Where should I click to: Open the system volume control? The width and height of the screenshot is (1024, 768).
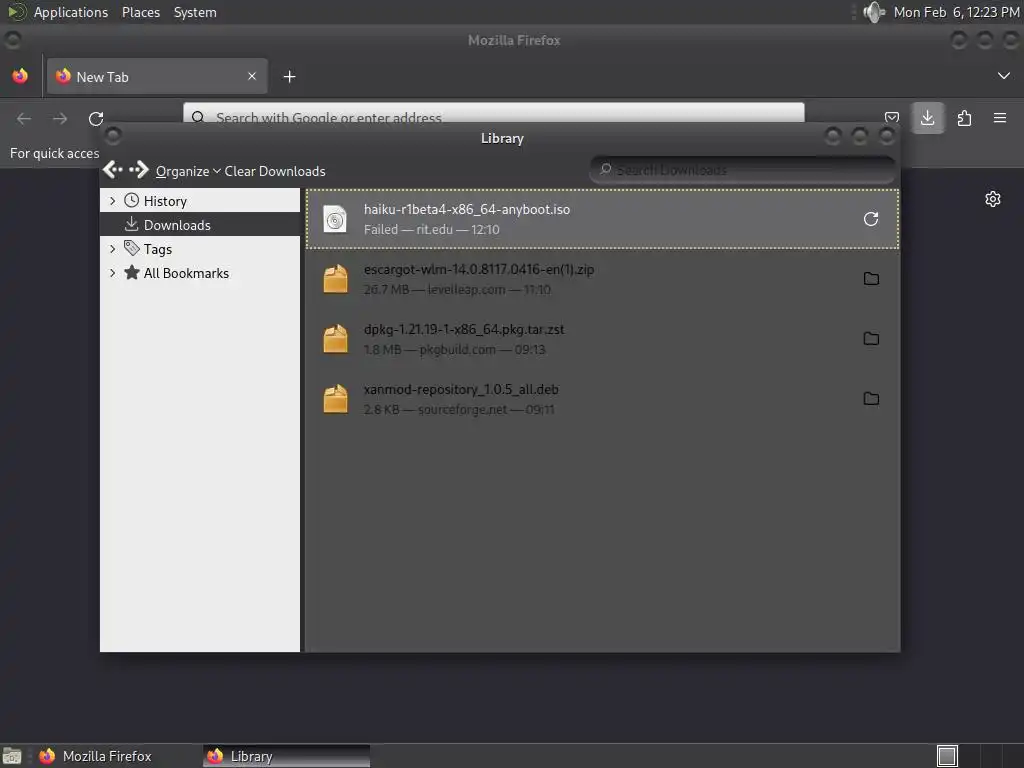click(x=874, y=12)
